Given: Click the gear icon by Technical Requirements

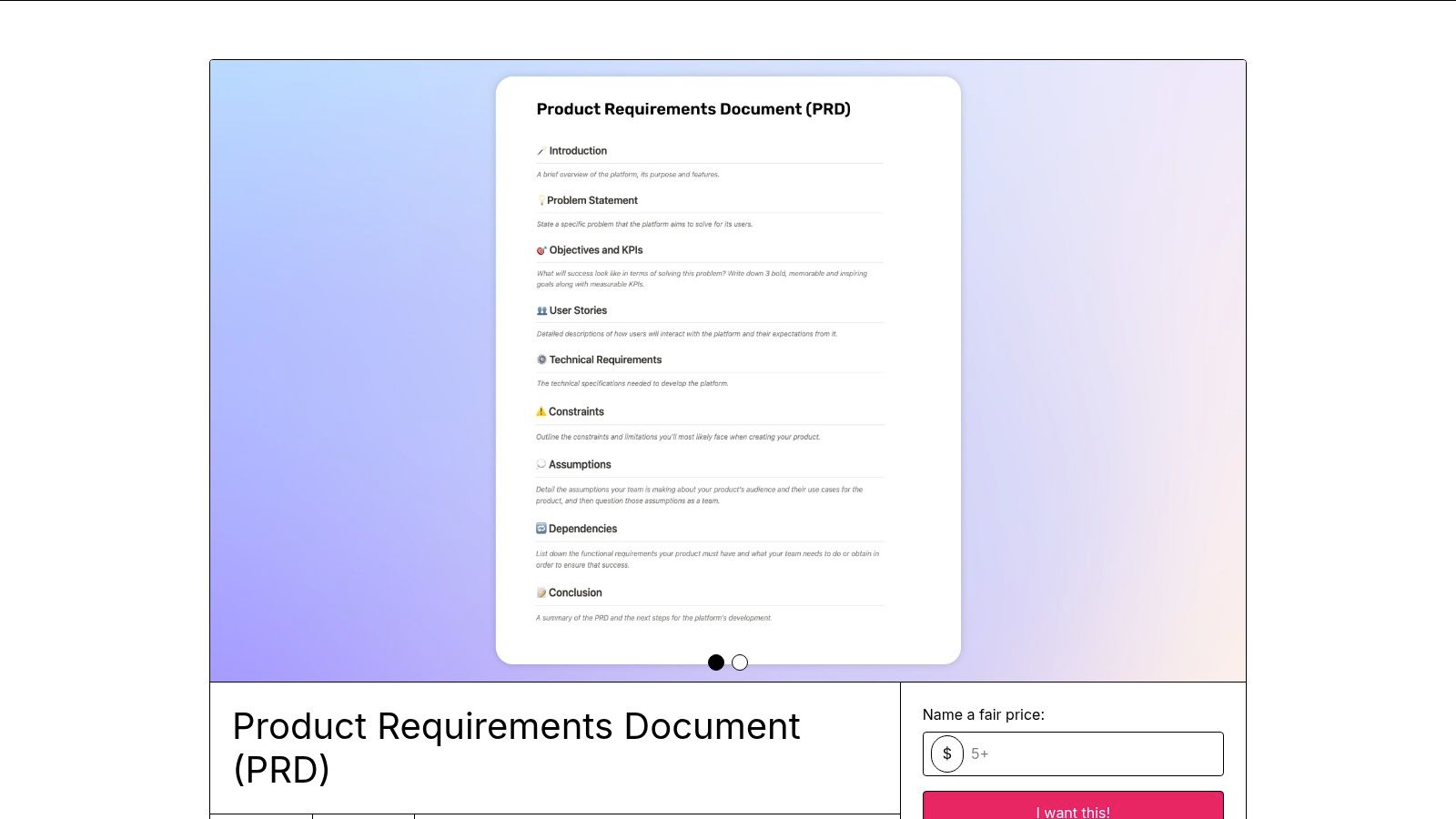Looking at the screenshot, I should pos(541,359).
